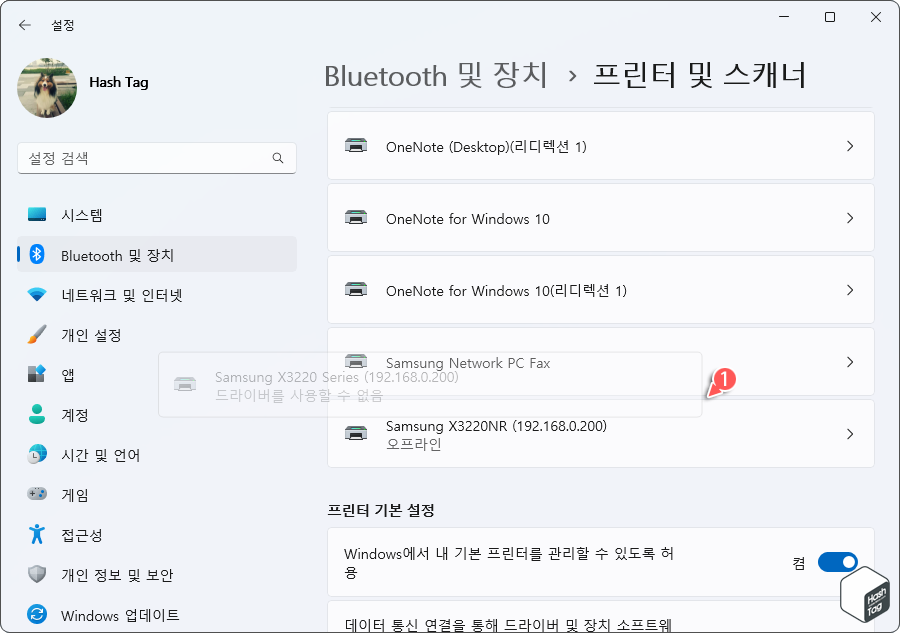Select the 시스템 icon in the sidebar
The width and height of the screenshot is (900, 633).
[x=35, y=214]
